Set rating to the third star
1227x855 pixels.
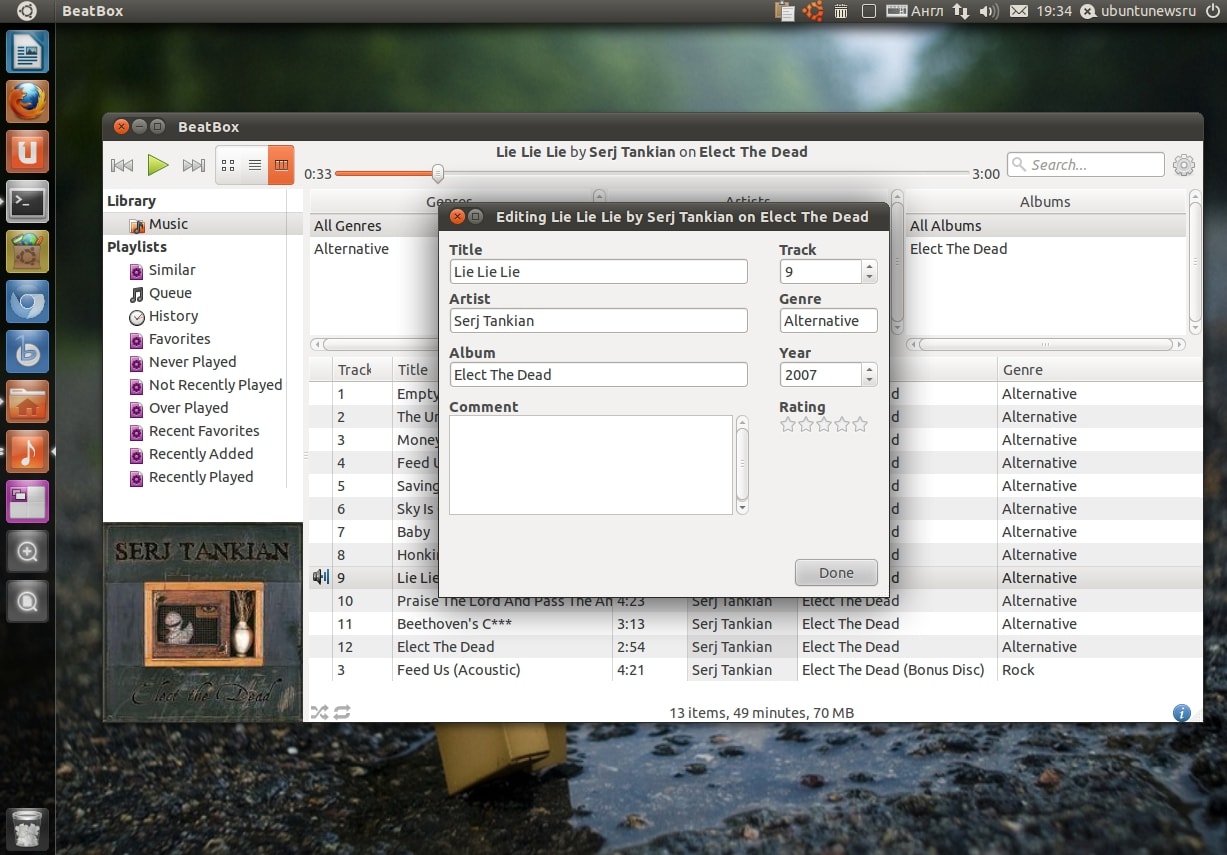tap(824, 425)
